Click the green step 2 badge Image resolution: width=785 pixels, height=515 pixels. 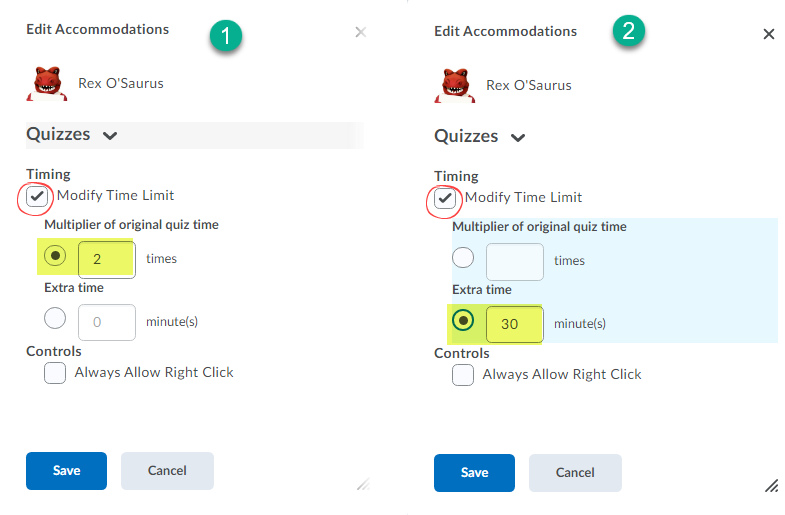point(629,31)
